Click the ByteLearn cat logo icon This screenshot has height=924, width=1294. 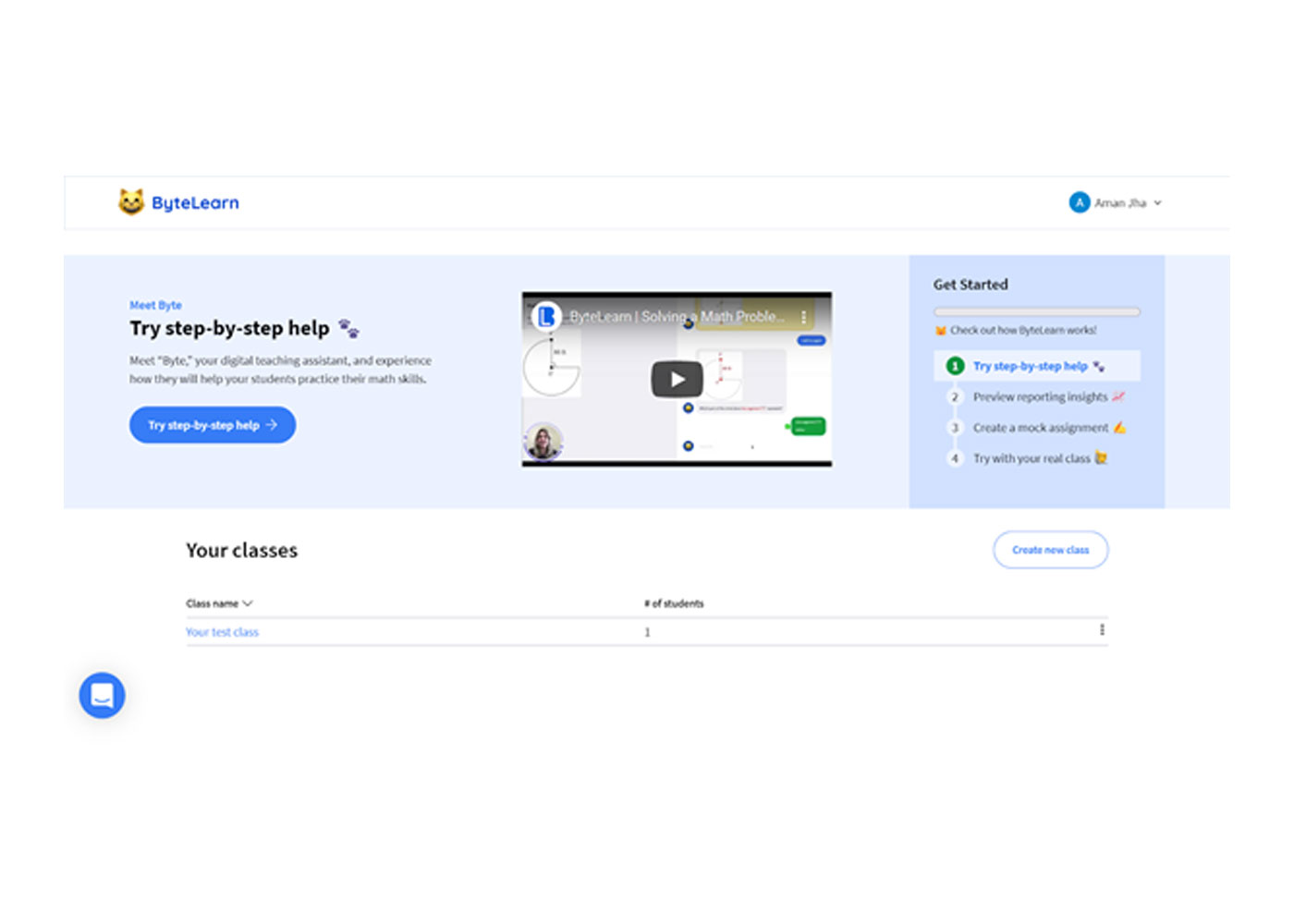click(x=131, y=201)
